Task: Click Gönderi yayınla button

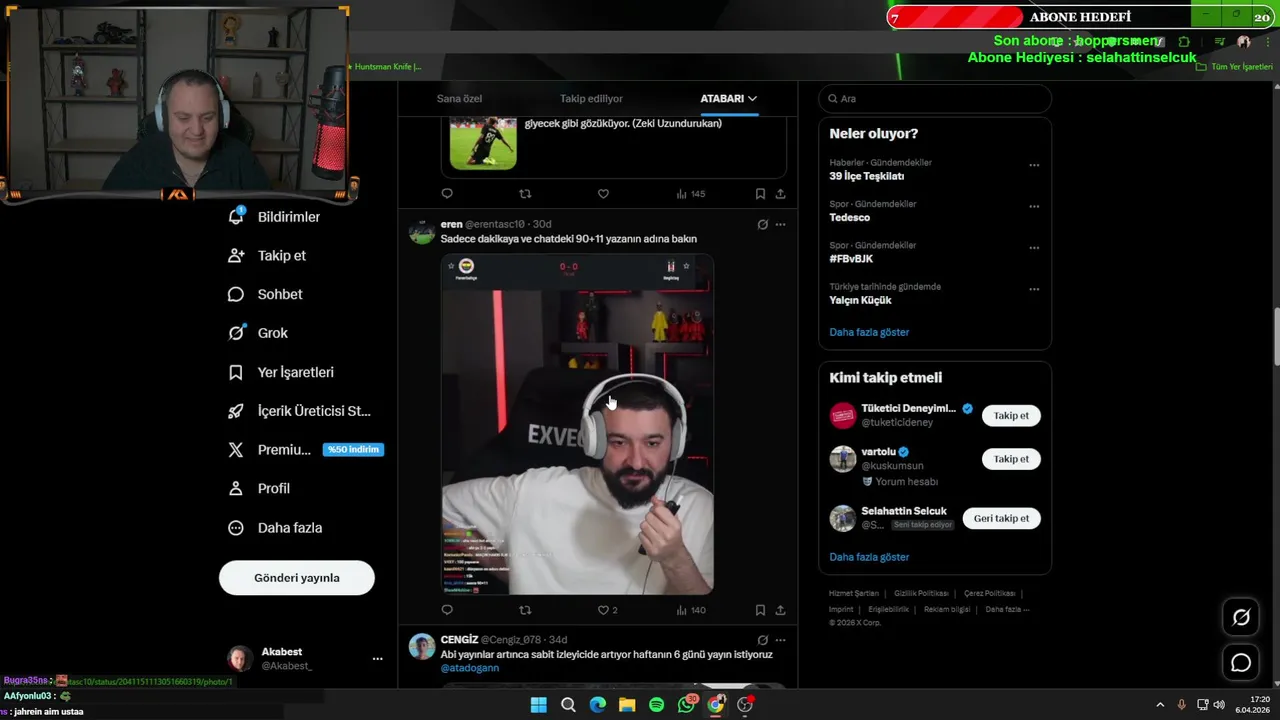Action: point(297,578)
